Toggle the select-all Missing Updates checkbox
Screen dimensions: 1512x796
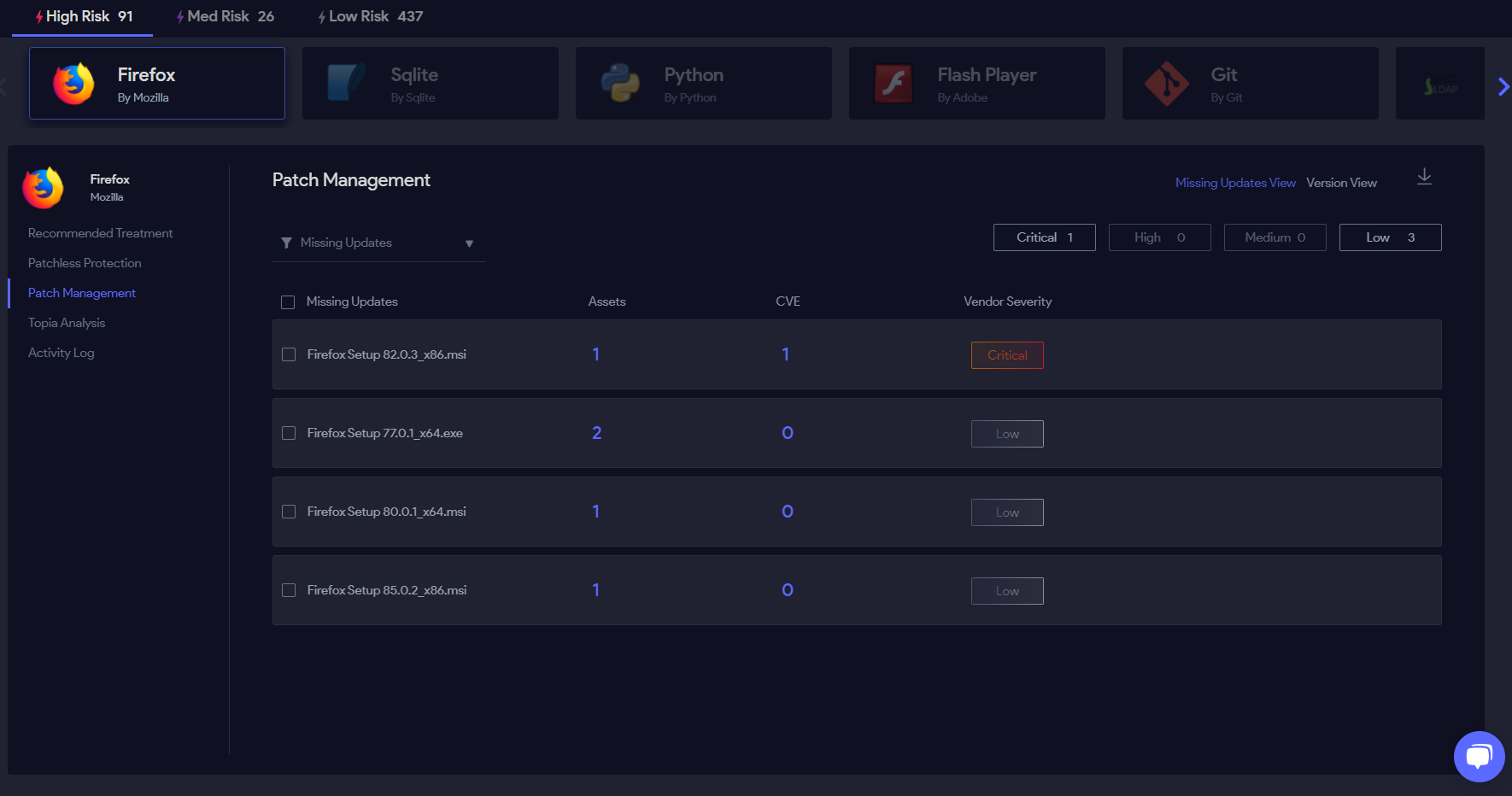click(288, 302)
